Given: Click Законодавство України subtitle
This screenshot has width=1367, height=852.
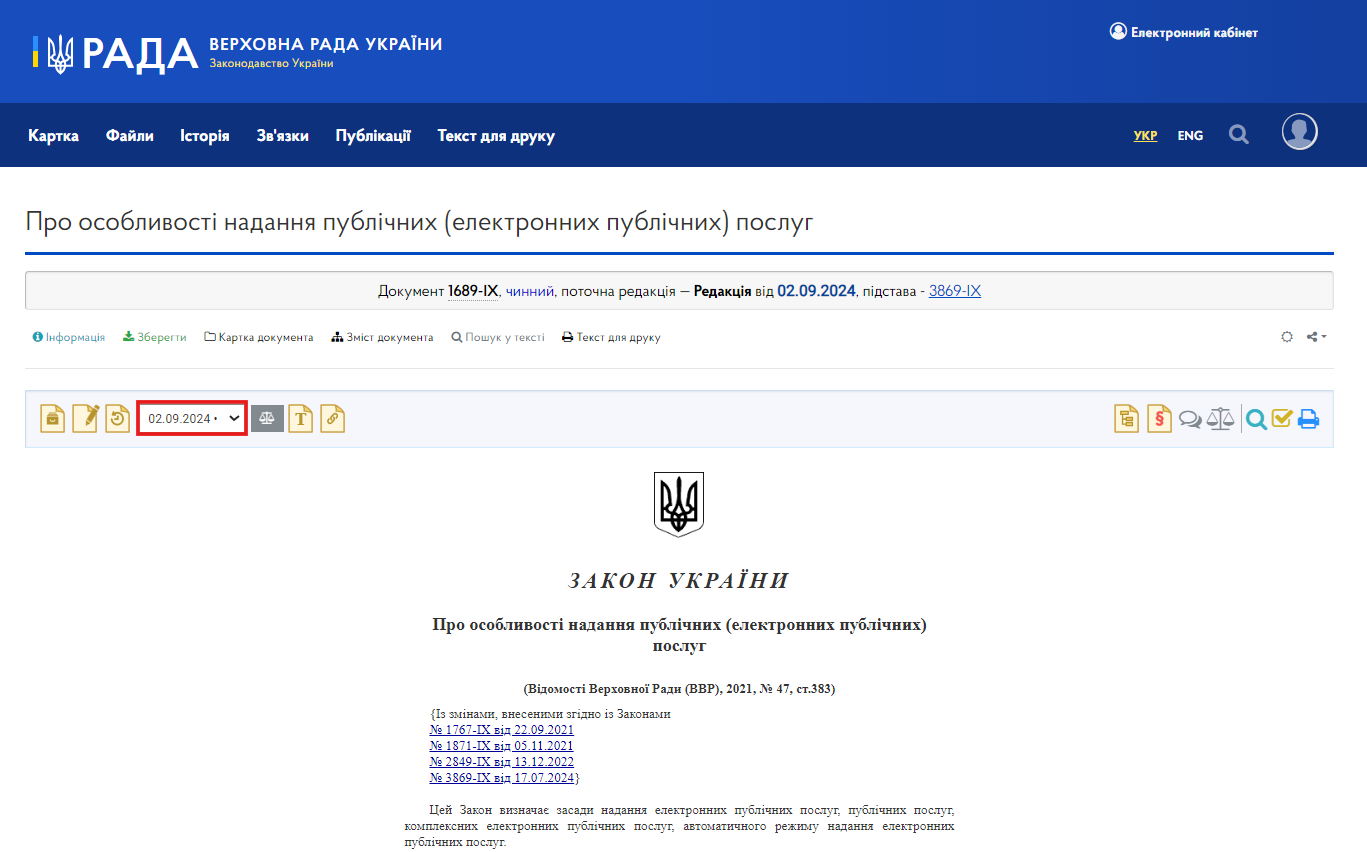Looking at the screenshot, I should (x=271, y=64).
